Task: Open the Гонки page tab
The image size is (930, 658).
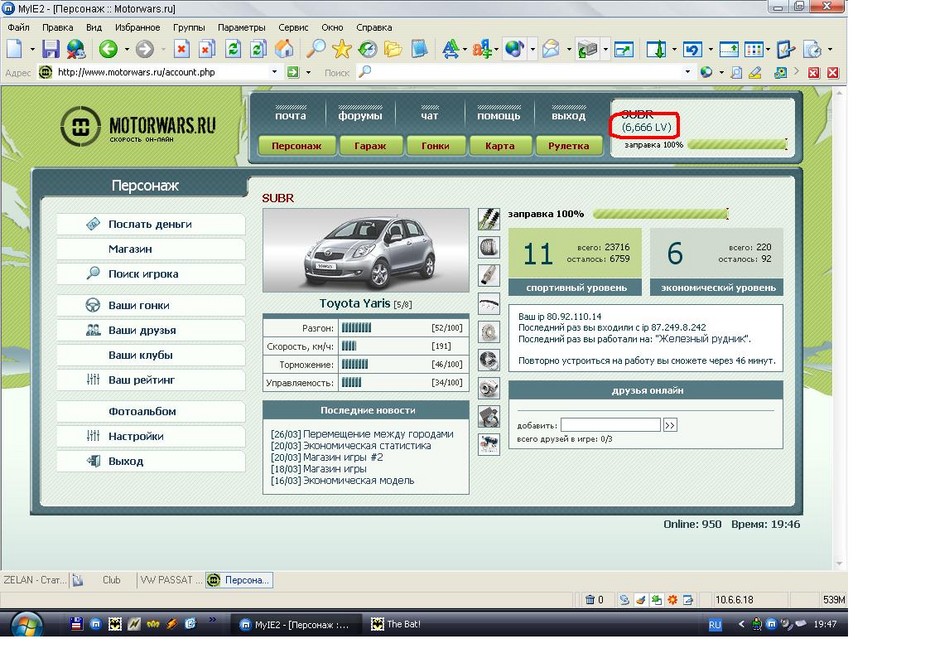Action: (435, 146)
